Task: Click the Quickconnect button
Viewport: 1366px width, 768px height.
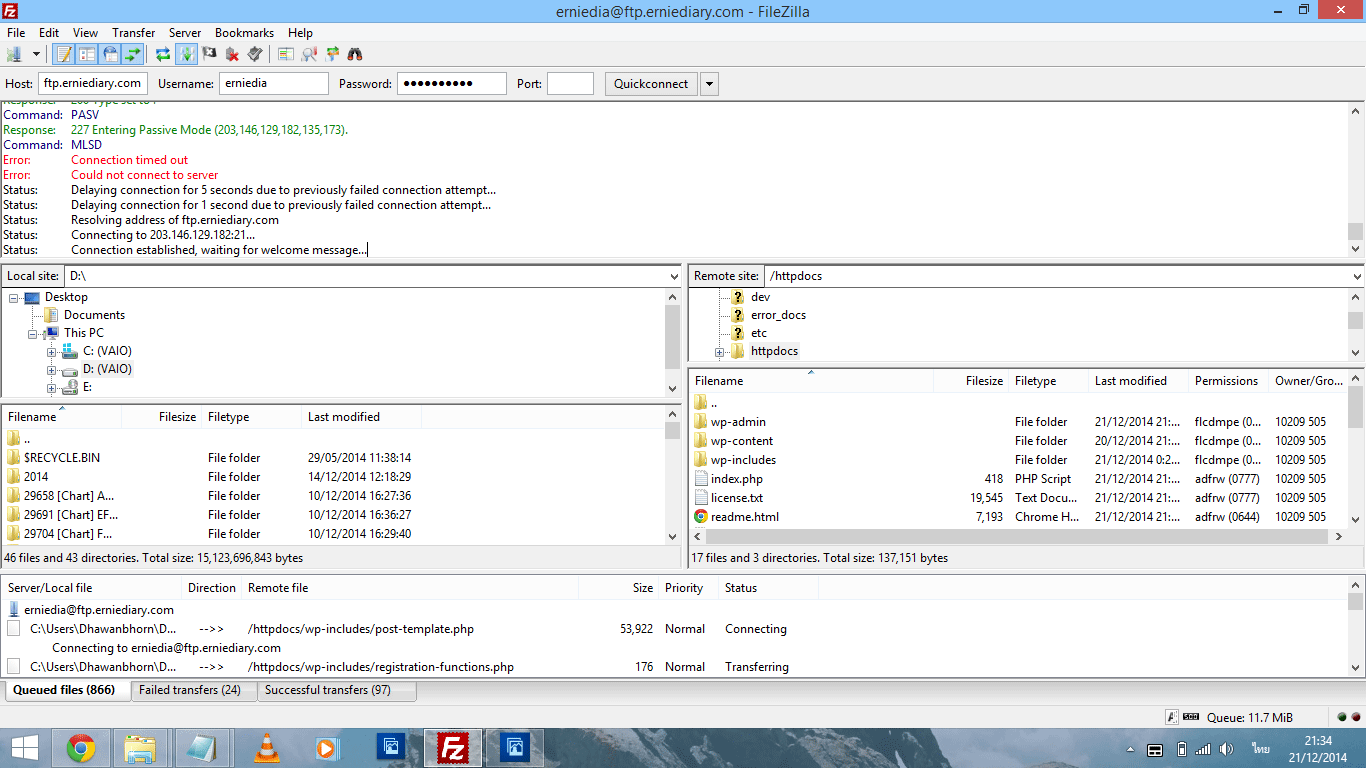Action: [x=651, y=84]
